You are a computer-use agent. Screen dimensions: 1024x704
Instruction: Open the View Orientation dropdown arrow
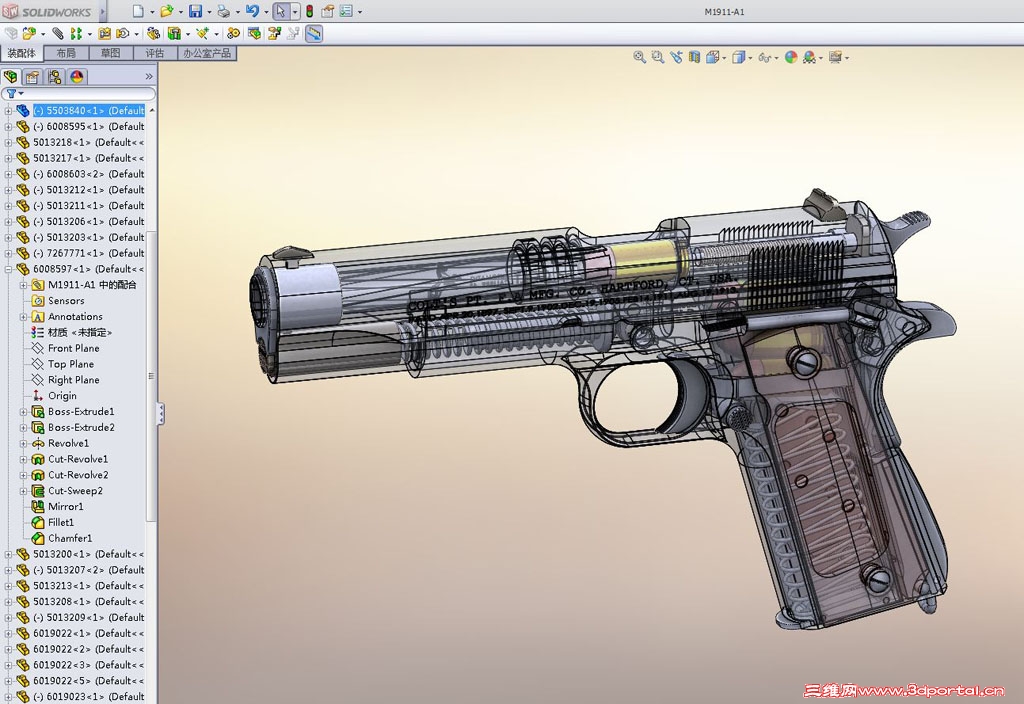pos(724,58)
